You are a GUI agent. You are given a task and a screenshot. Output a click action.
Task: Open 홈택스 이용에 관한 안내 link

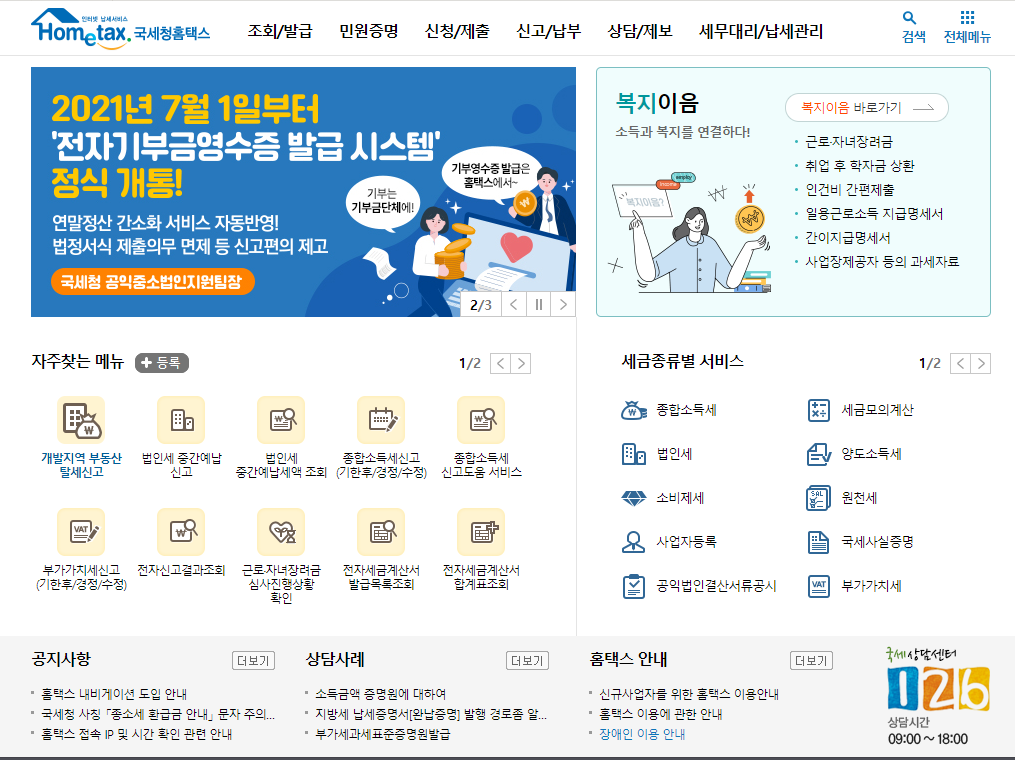pos(661,714)
